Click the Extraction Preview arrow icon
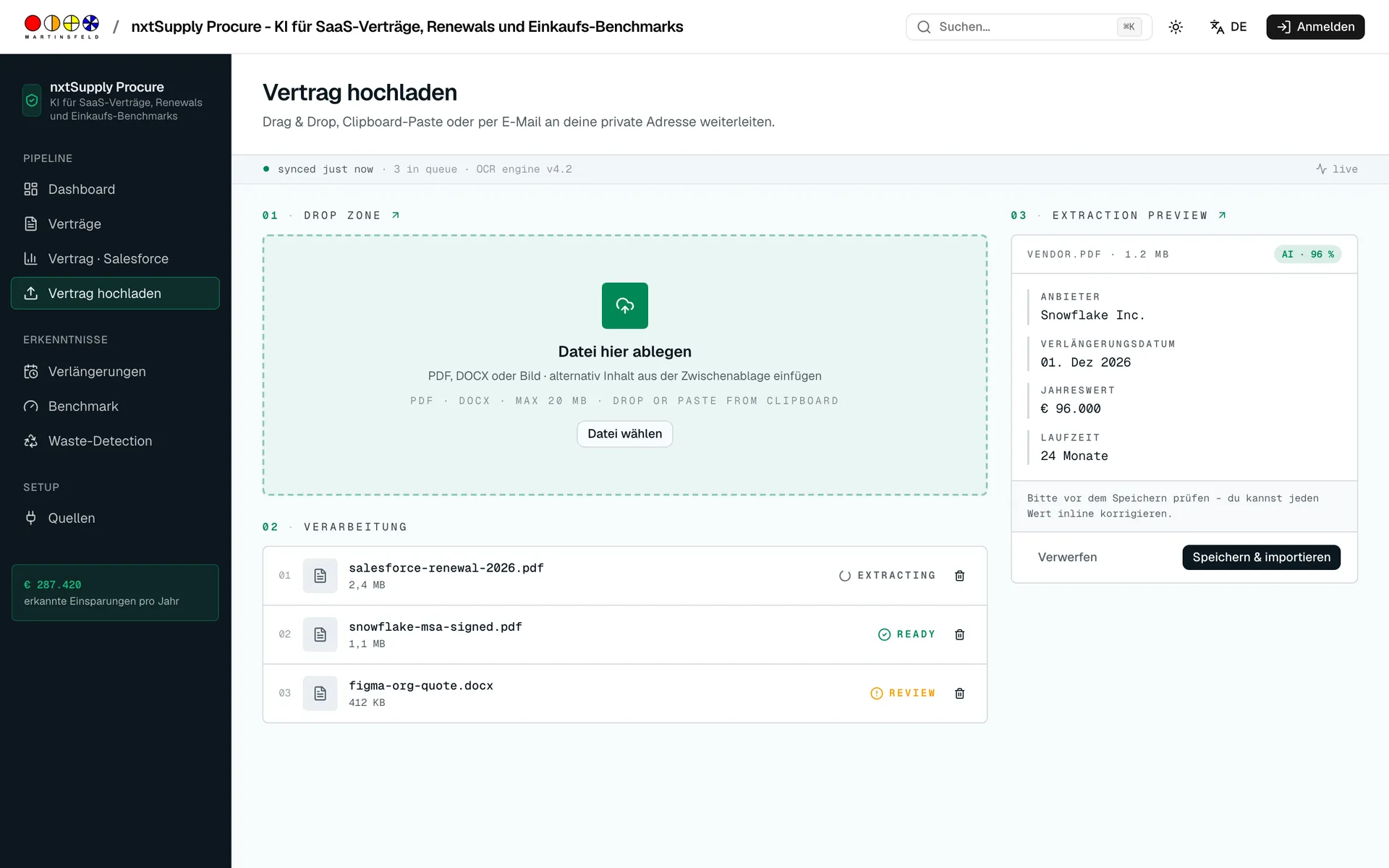1389x868 pixels. [1222, 216]
